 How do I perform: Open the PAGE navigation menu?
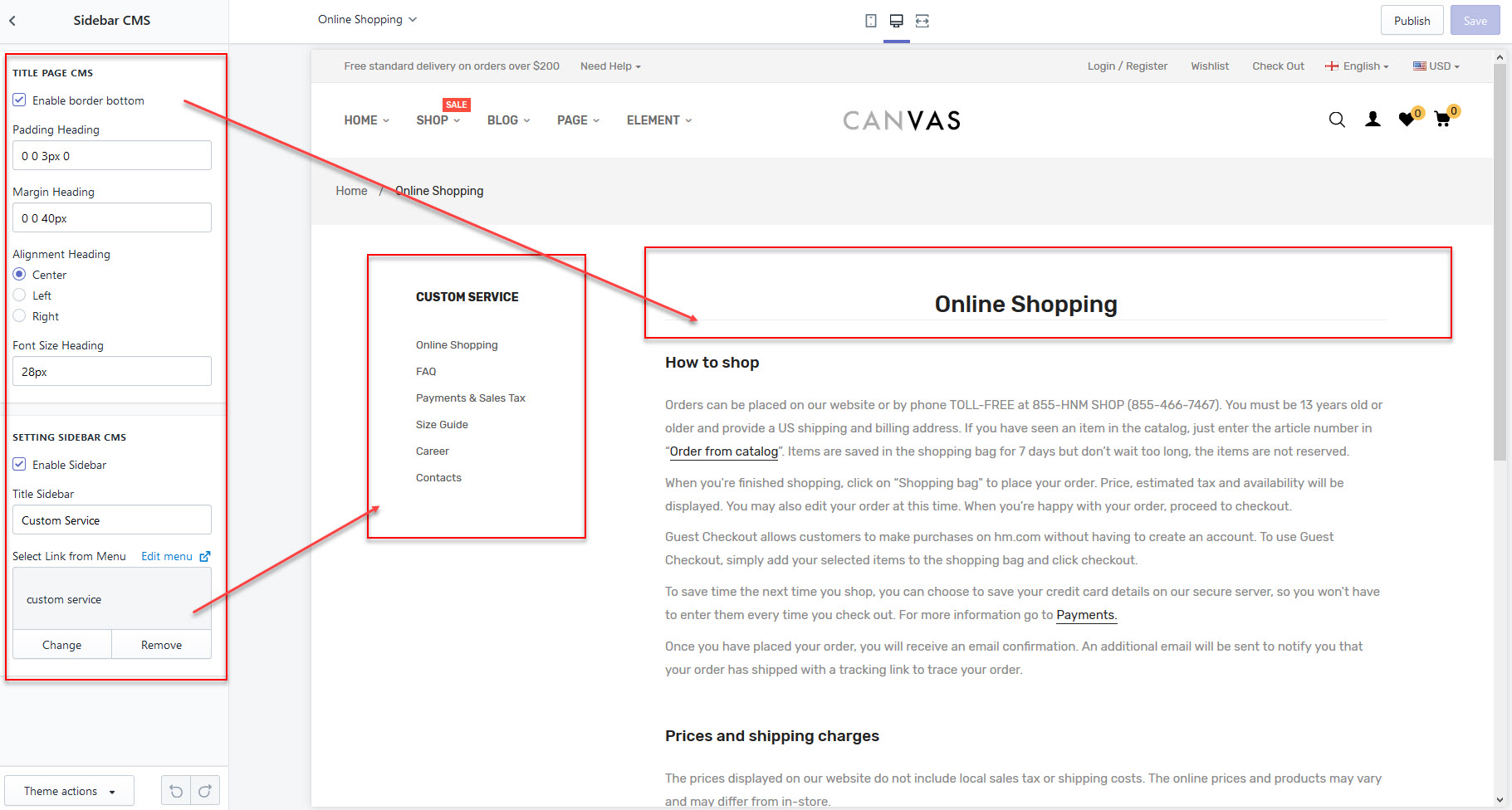pyautogui.click(x=578, y=120)
